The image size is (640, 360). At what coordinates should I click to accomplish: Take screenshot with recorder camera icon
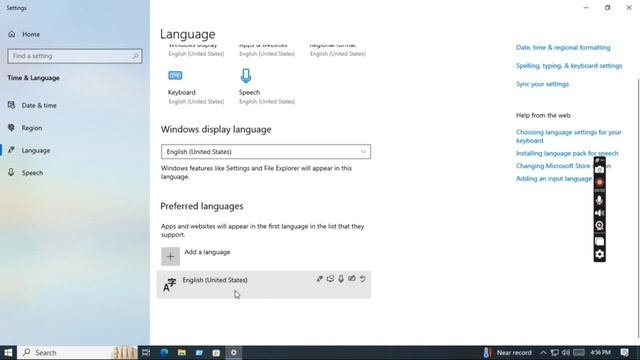tap(599, 169)
